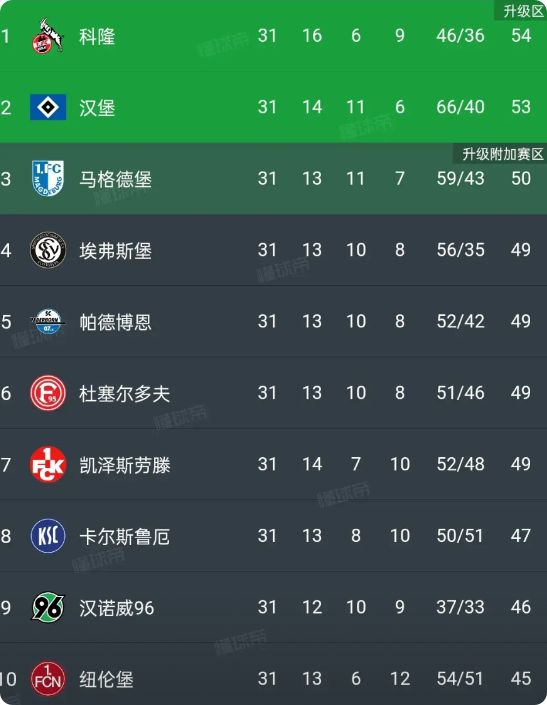Select the Kaiserslautern 1.FCK red logo

48,464
